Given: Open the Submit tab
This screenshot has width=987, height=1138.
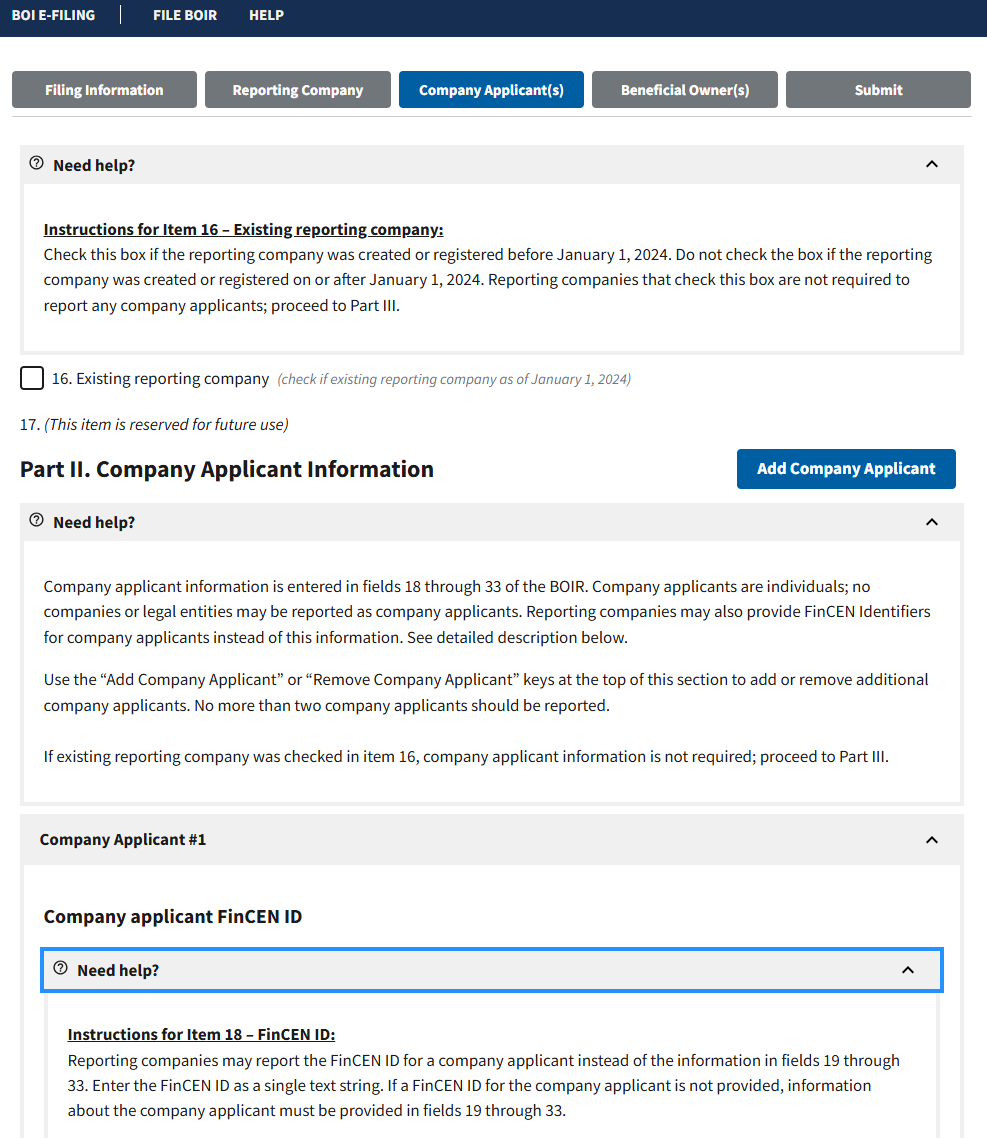Looking at the screenshot, I should [878, 90].
